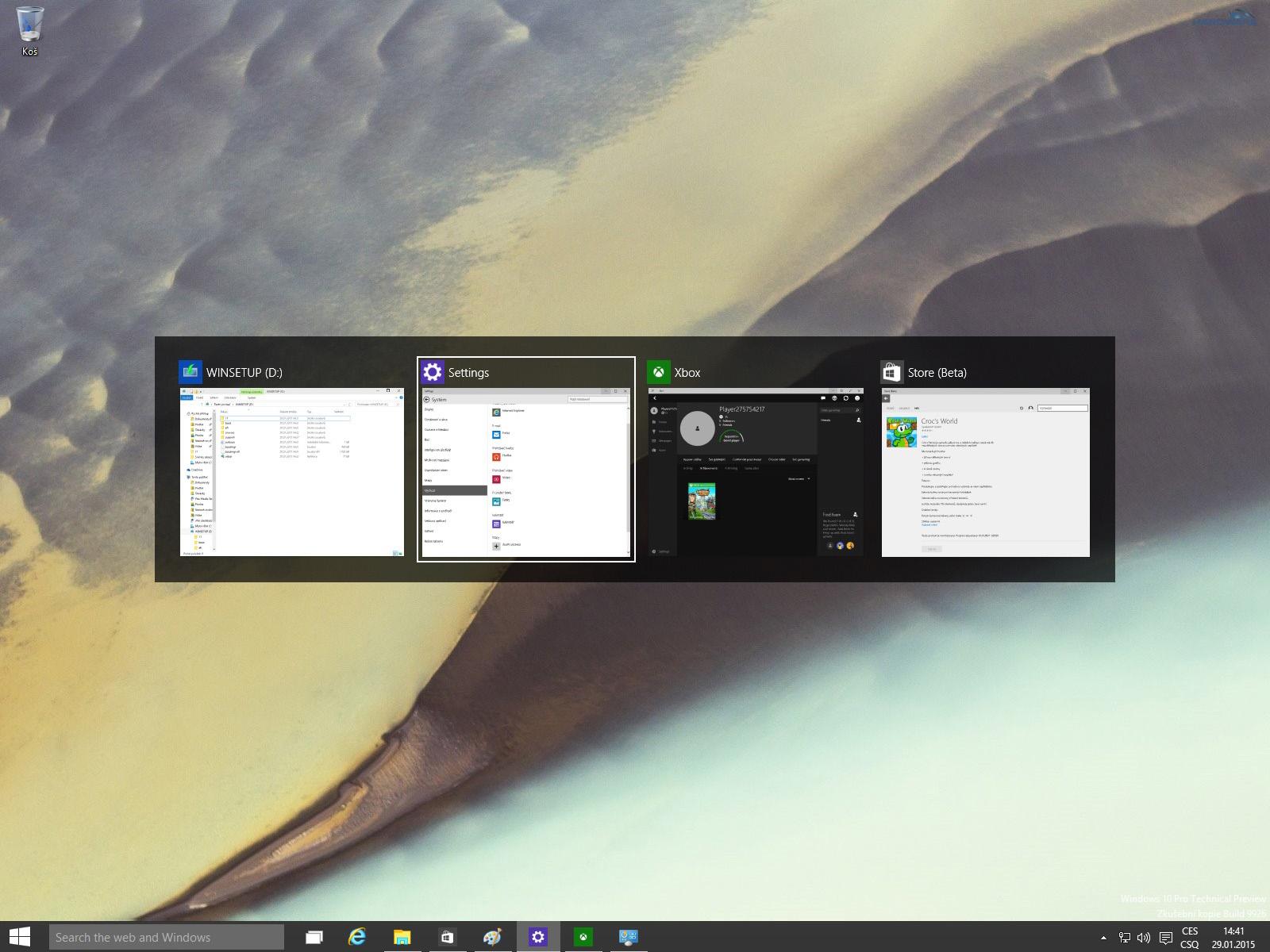Open the Koš recycle bin desktop icon
1270x952 pixels.
[x=29, y=30]
